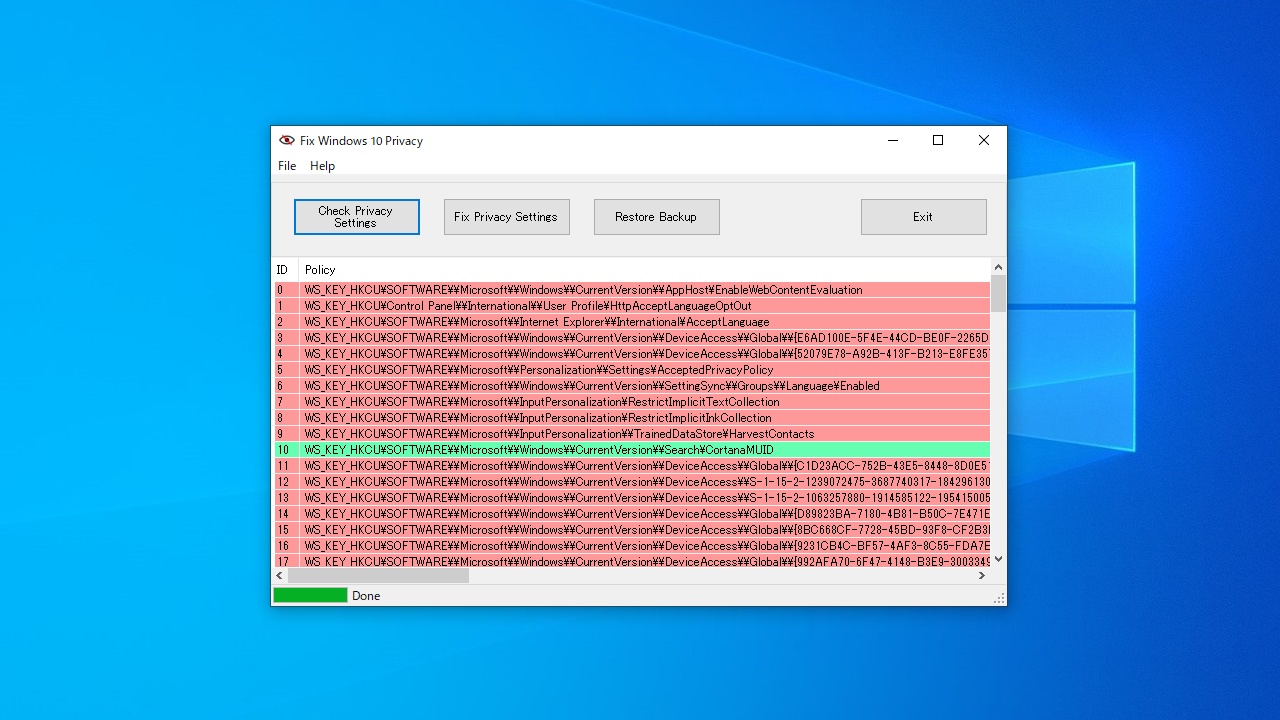The width and height of the screenshot is (1280, 720).
Task: Select the Internet Explorer AcceptLanguage row
Action: tap(632, 322)
